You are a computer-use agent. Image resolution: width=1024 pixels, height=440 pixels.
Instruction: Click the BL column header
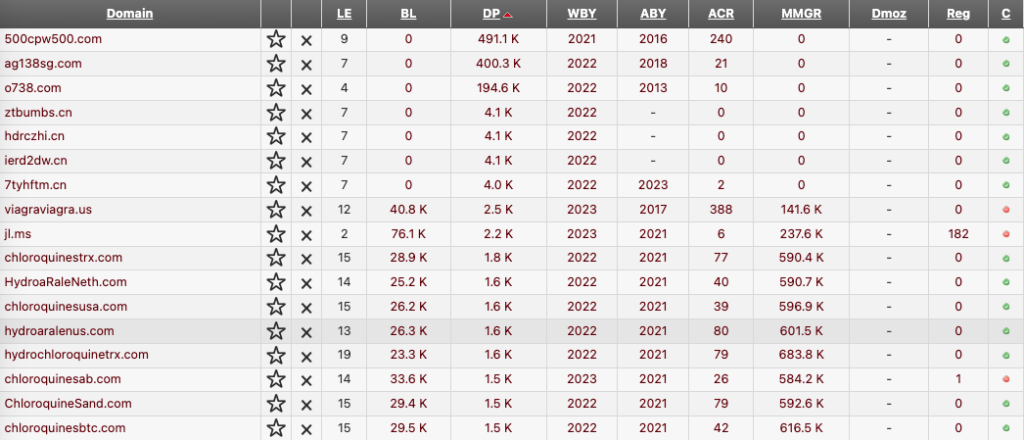click(408, 14)
